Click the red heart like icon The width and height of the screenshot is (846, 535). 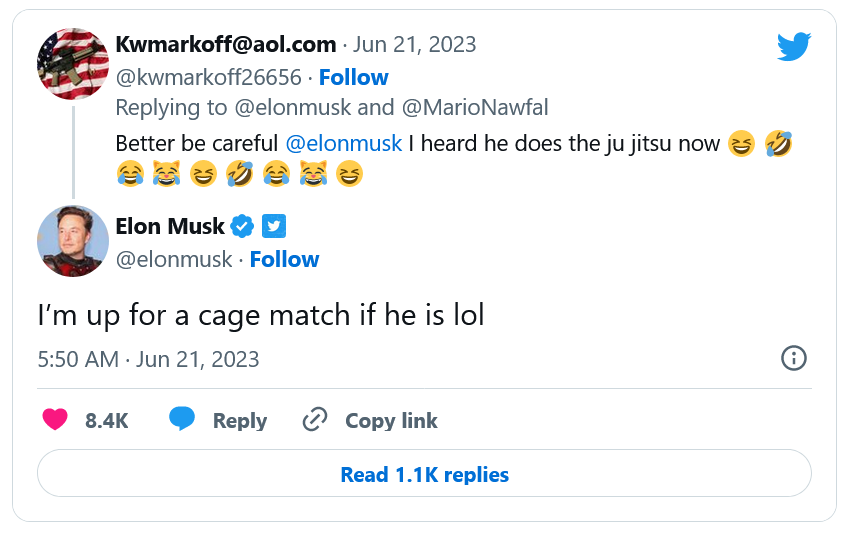coord(55,419)
